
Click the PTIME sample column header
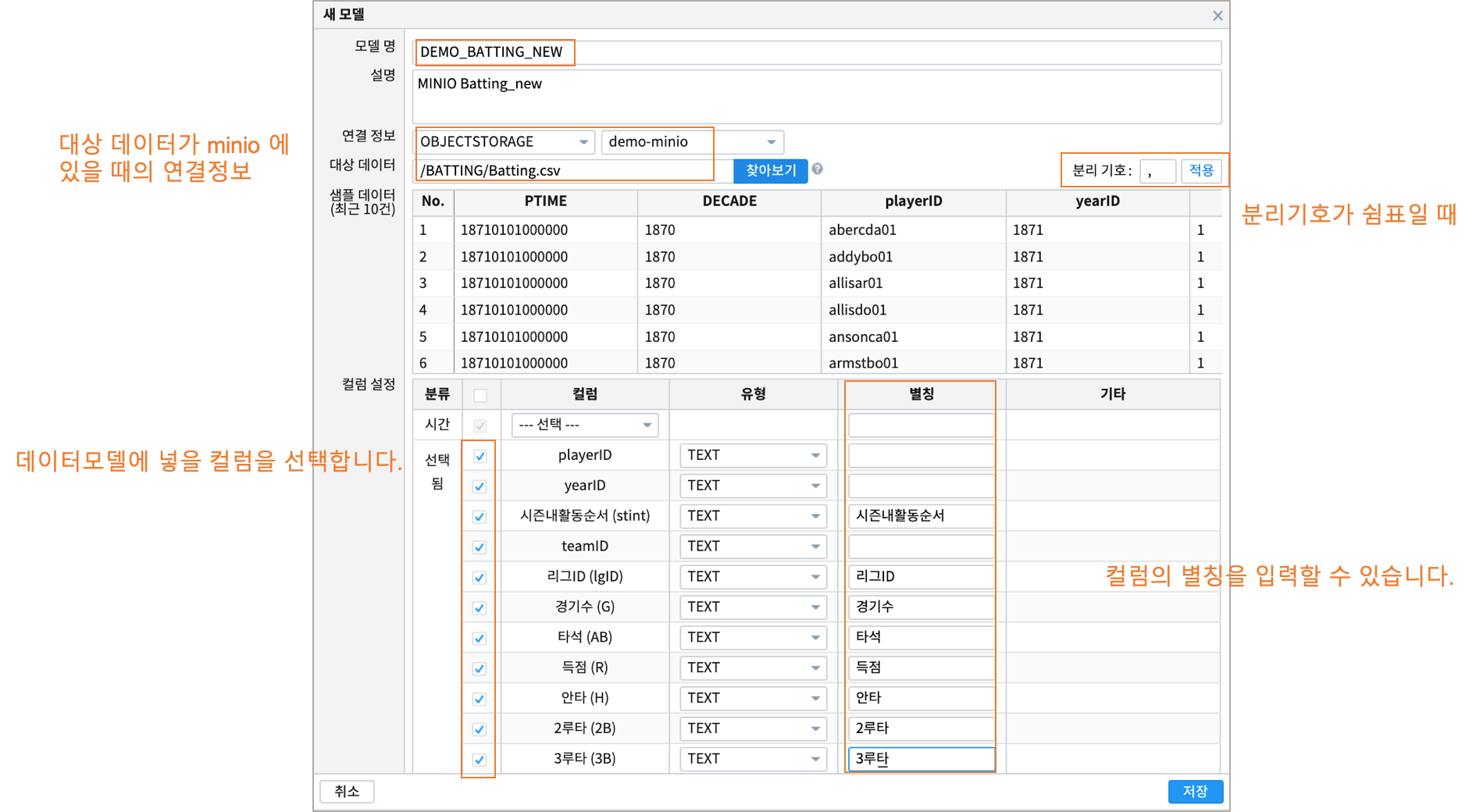click(x=545, y=201)
